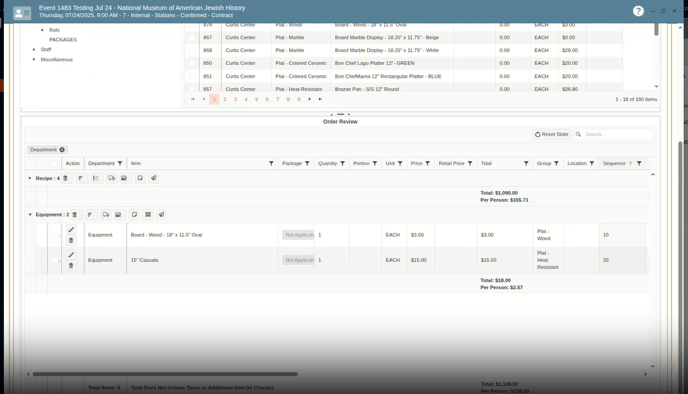This screenshot has height=394, width=688.
Task: Click the horizontal scrollbar of Order Review
Action: pos(165,374)
